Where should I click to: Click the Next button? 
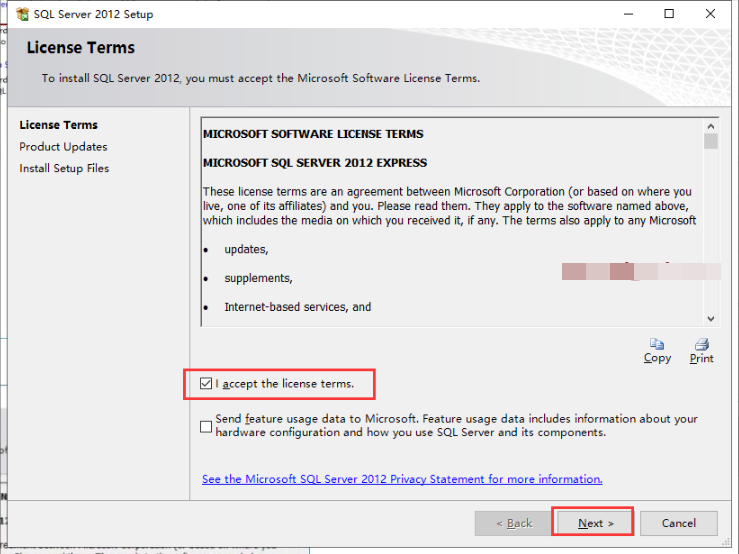point(596,523)
